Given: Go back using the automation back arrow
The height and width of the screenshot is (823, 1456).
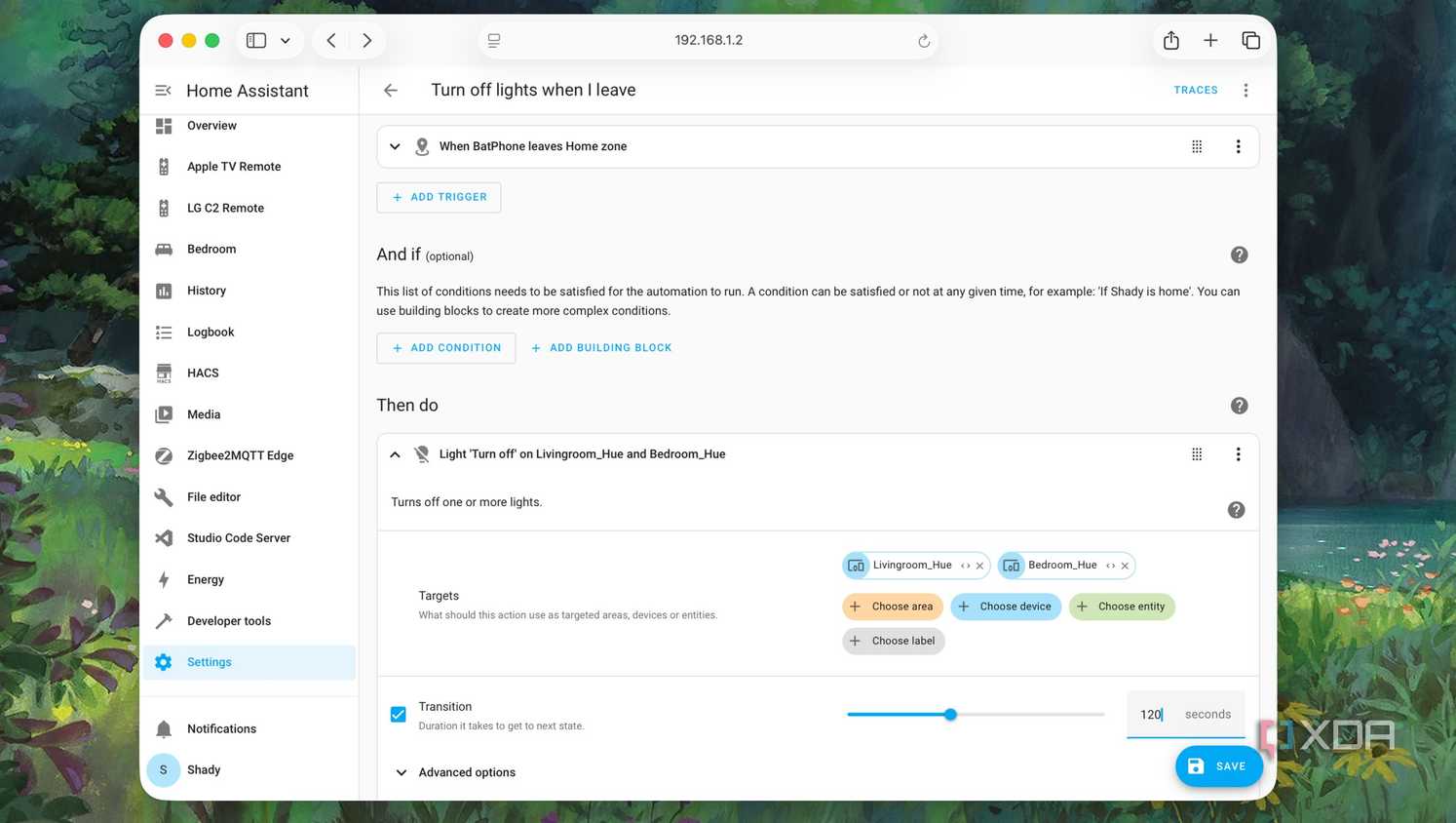Looking at the screenshot, I should pos(391,90).
